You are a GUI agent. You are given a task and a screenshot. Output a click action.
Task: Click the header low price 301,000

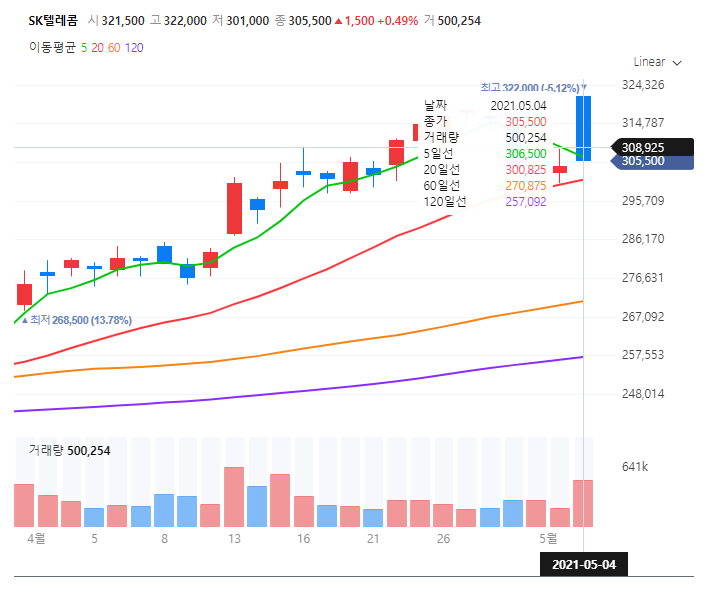[x=248, y=21]
